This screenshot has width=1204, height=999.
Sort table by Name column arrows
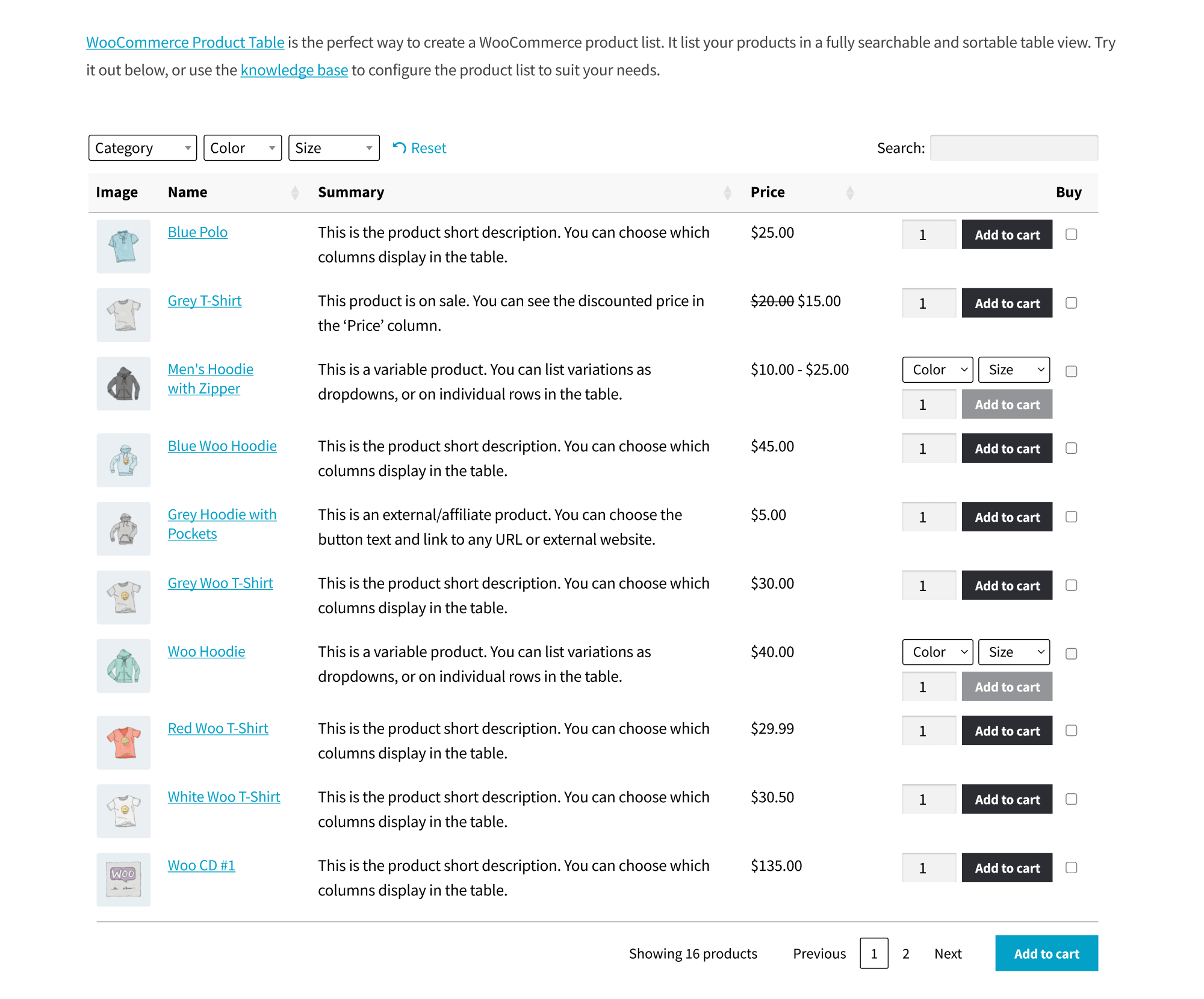point(295,193)
